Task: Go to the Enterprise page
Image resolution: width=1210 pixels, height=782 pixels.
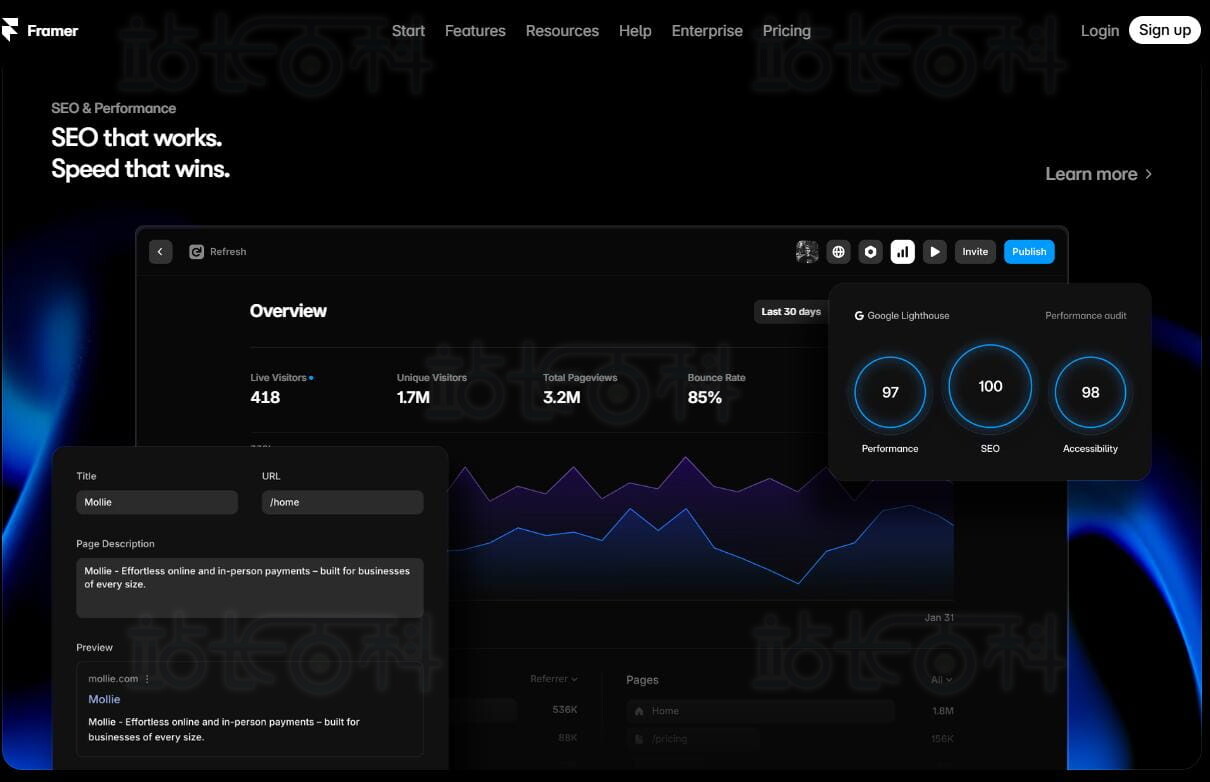Action: (x=707, y=31)
